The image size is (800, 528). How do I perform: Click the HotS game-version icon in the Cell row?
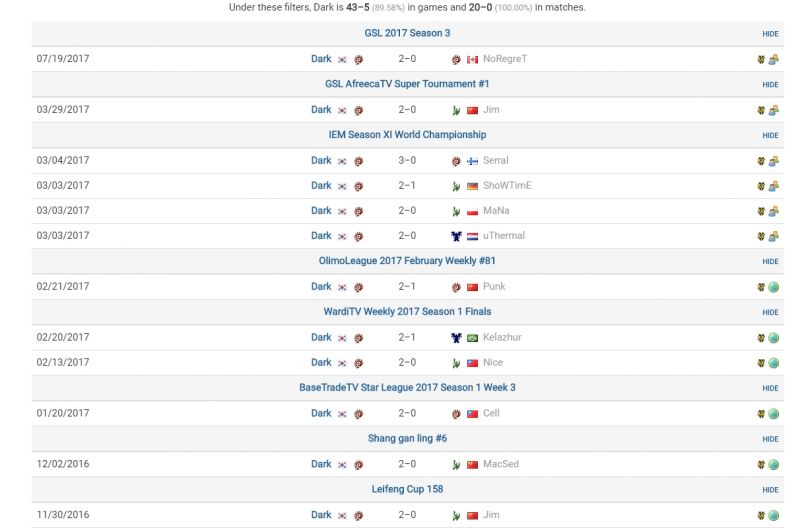click(x=762, y=413)
